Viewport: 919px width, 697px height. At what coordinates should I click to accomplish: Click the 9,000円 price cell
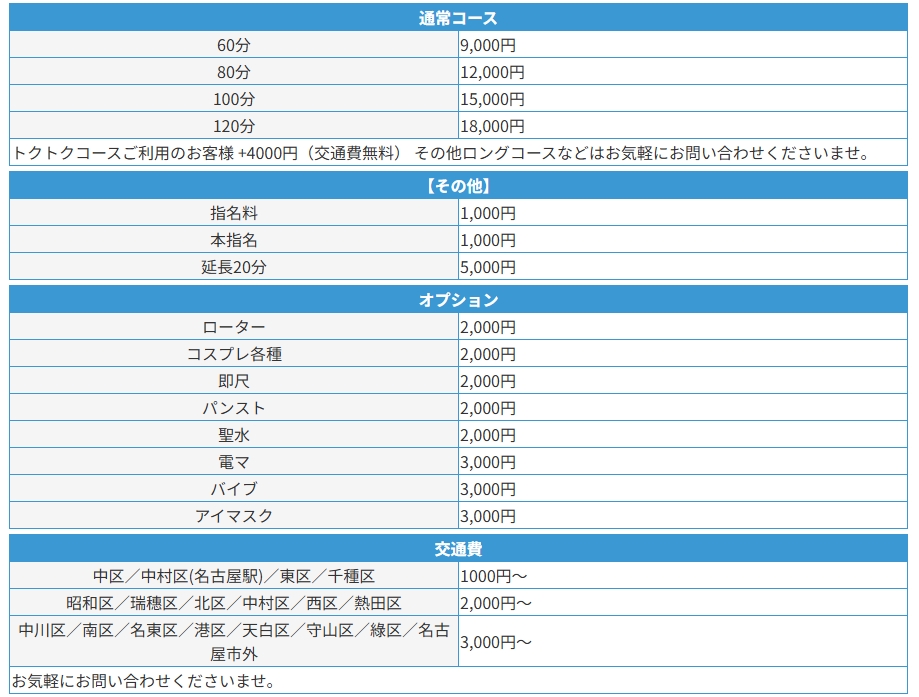(x=488, y=45)
